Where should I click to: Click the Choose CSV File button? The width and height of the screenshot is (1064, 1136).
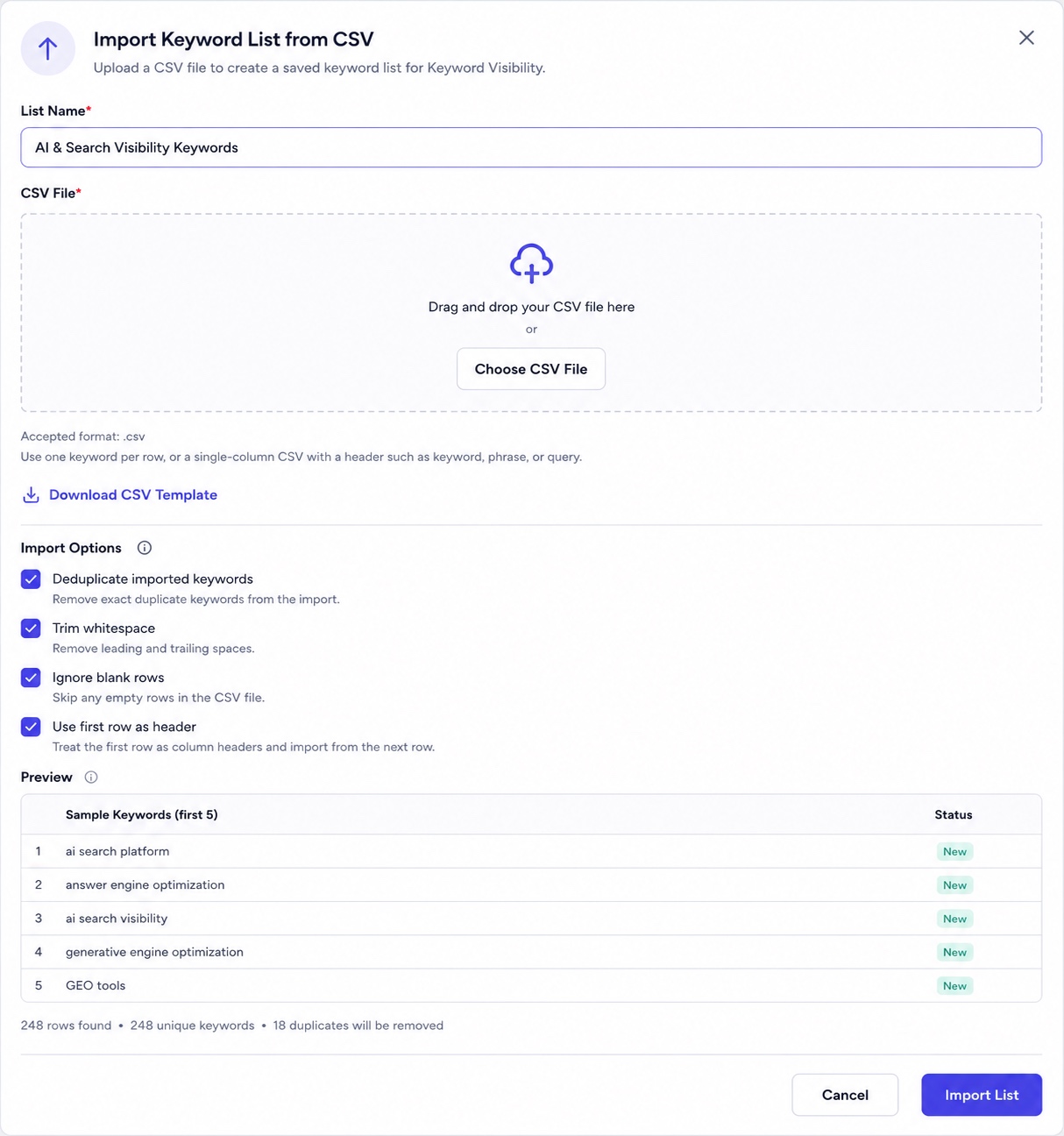coord(531,369)
